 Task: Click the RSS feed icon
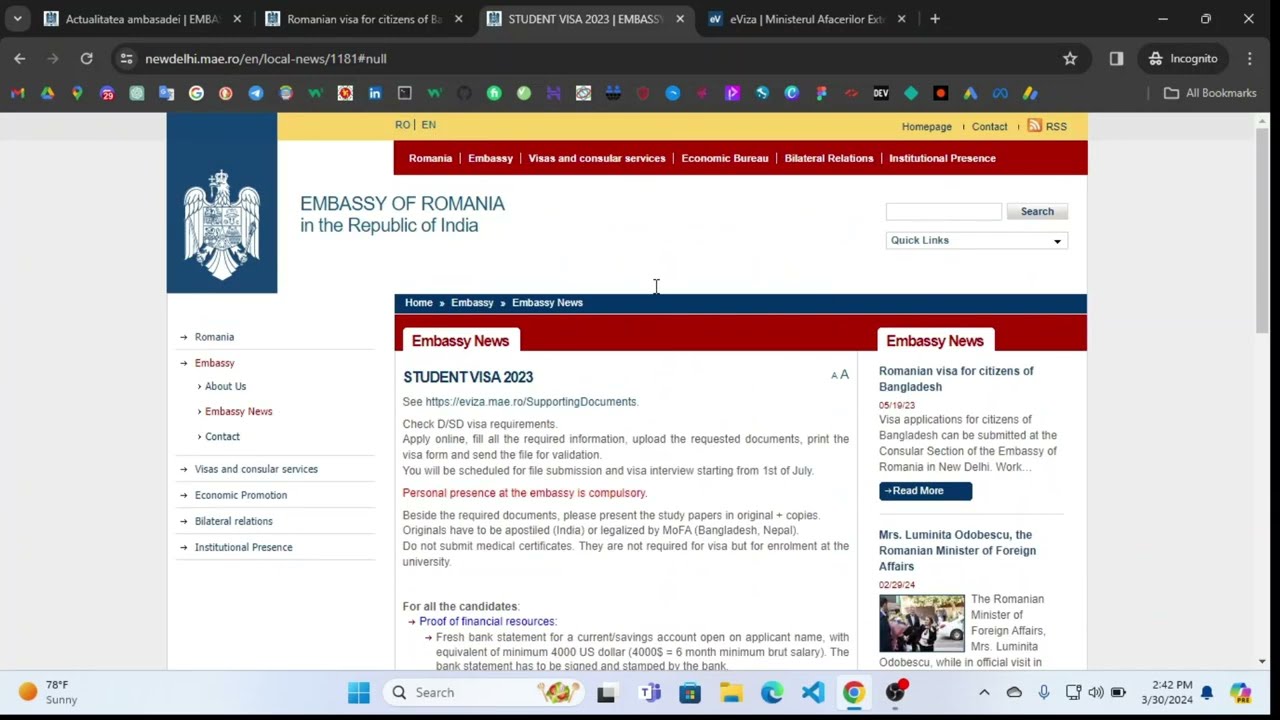pos(1035,126)
